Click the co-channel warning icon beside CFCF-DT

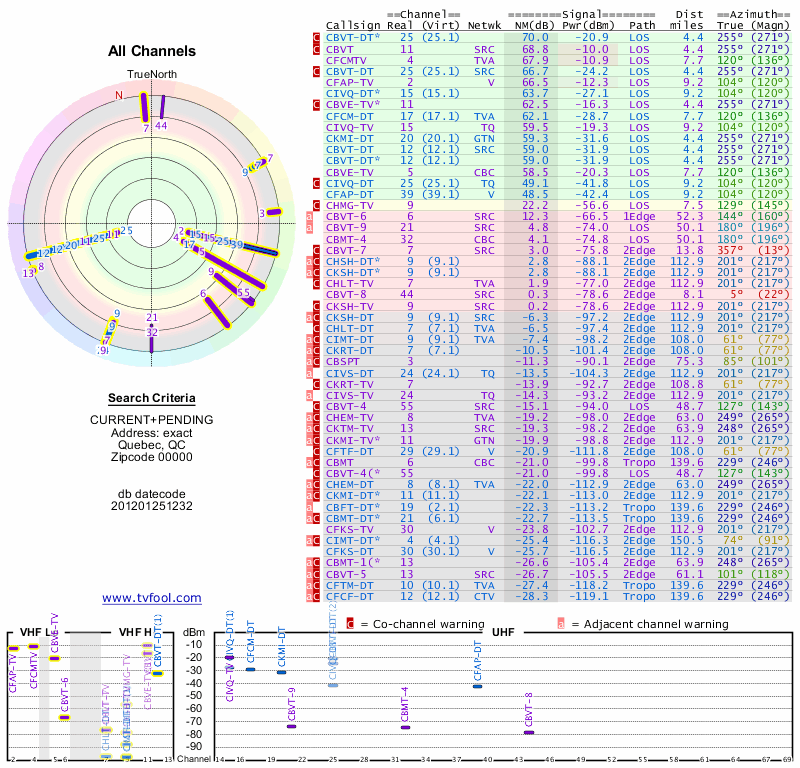316,597
